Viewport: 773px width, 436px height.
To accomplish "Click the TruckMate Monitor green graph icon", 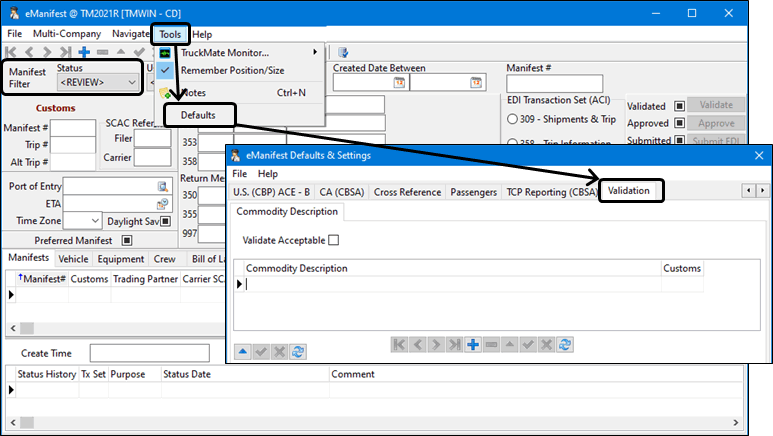I will click(165, 53).
